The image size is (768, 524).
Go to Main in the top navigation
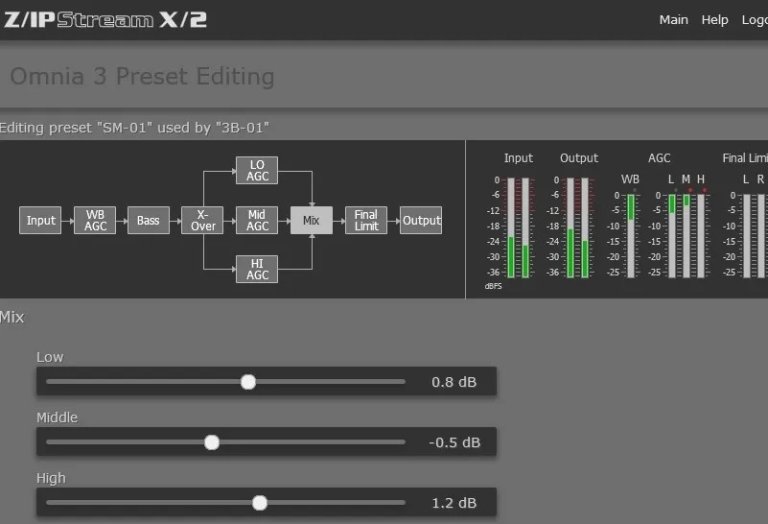coord(673,20)
